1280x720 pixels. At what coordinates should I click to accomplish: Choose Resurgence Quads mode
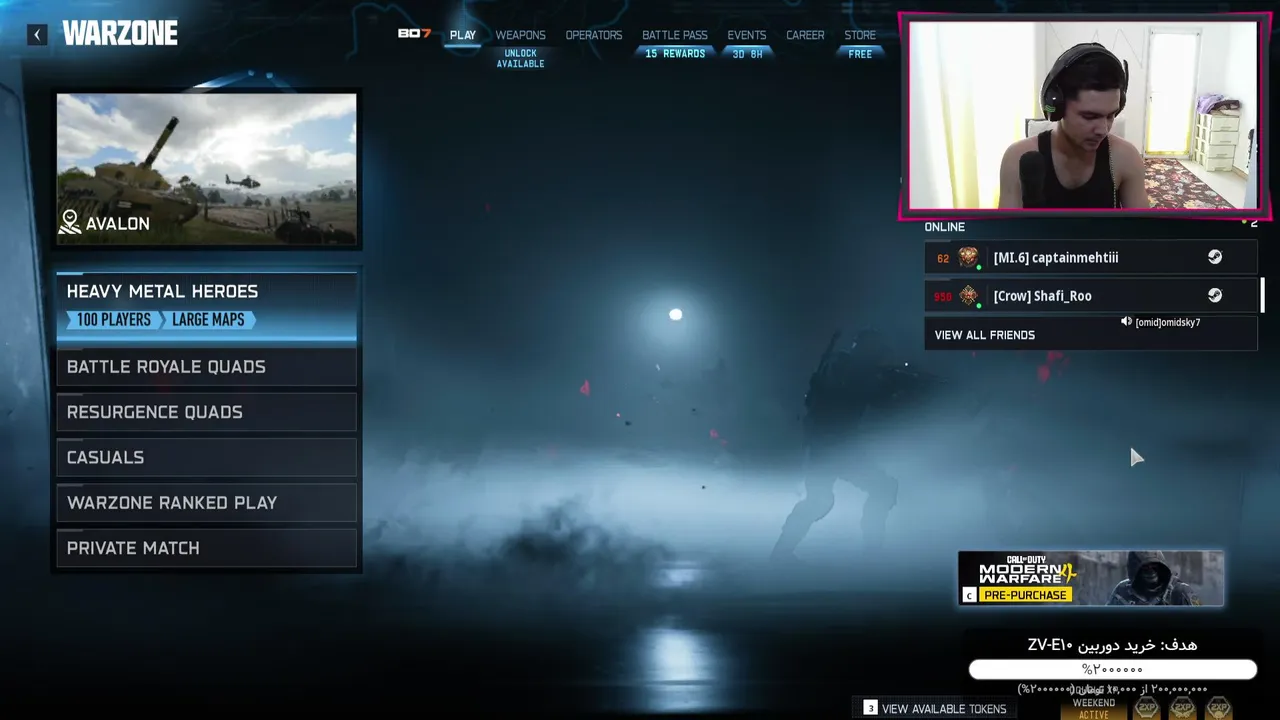coord(207,412)
